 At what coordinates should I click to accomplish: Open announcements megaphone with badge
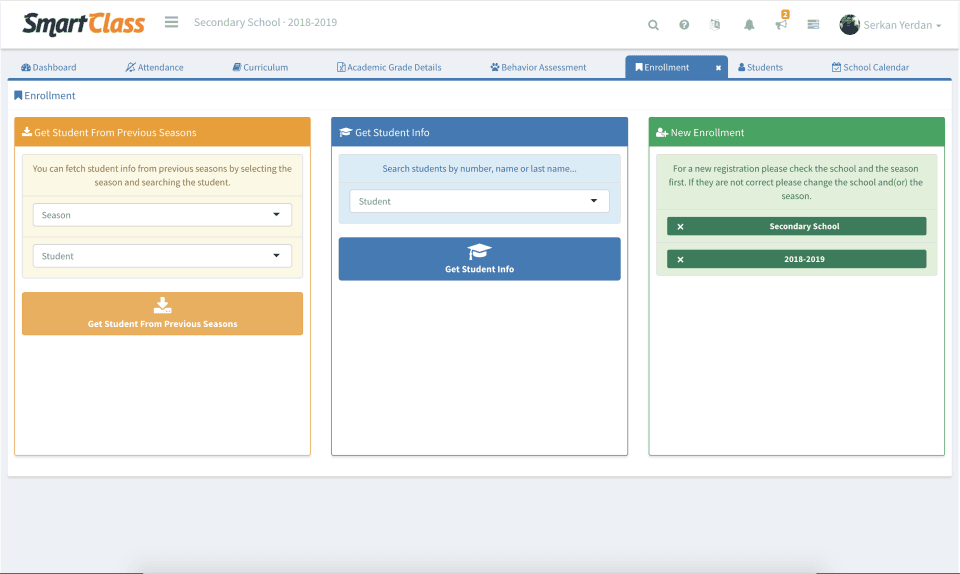(x=781, y=25)
